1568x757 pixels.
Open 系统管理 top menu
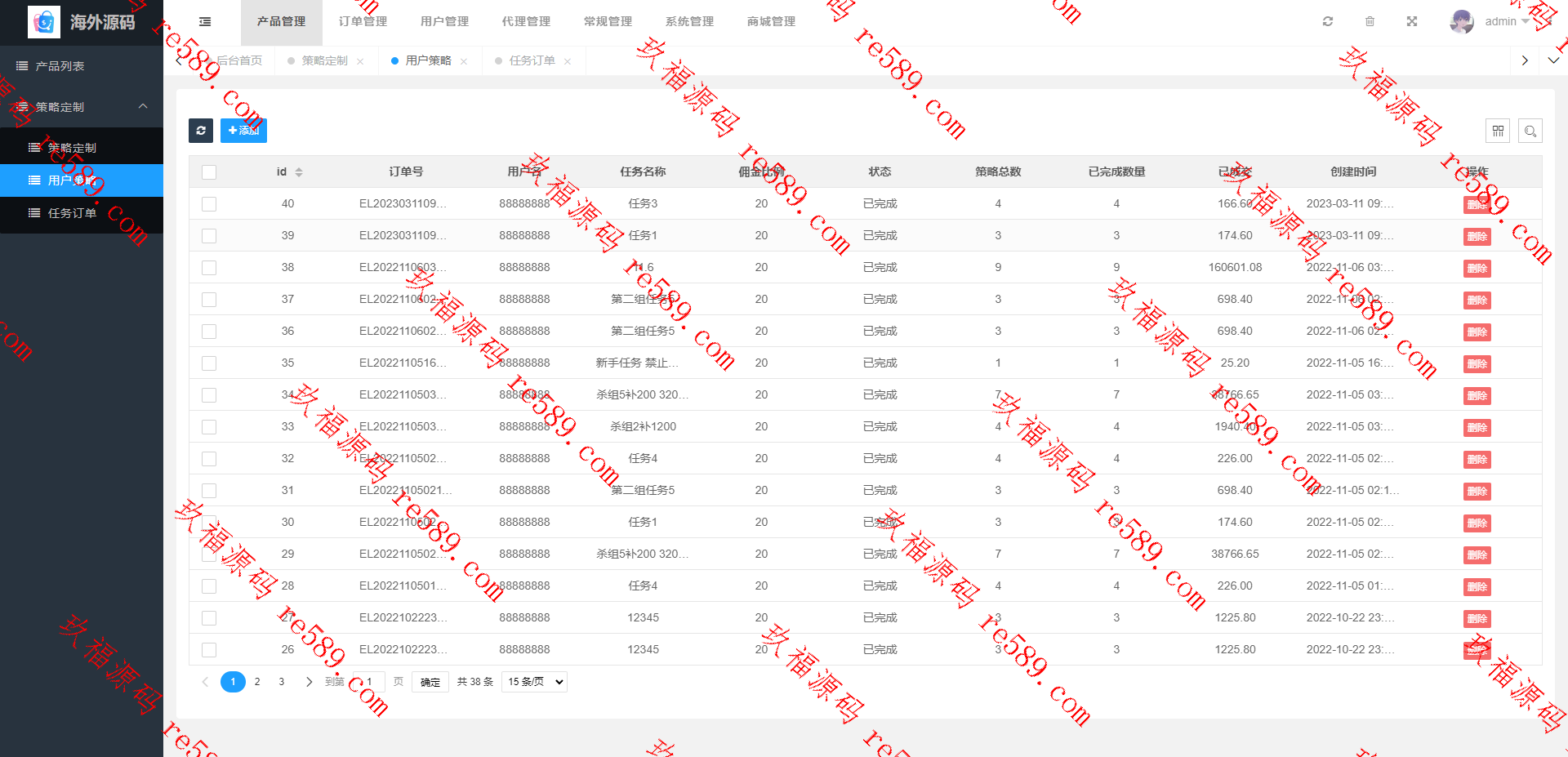tap(689, 22)
